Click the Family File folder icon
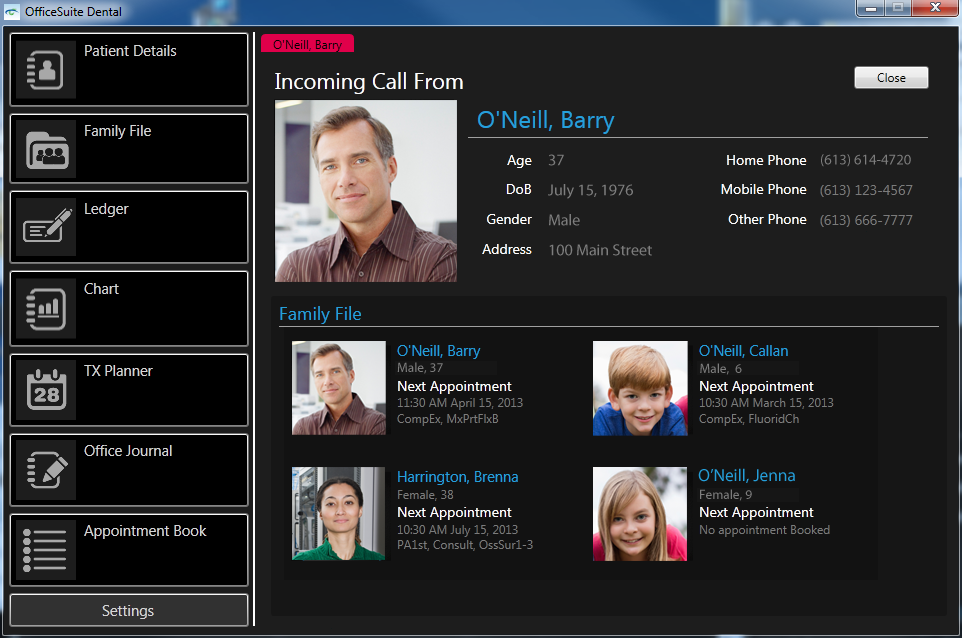This screenshot has height=638, width=962. pyautogui.click(x=47, y=149)
